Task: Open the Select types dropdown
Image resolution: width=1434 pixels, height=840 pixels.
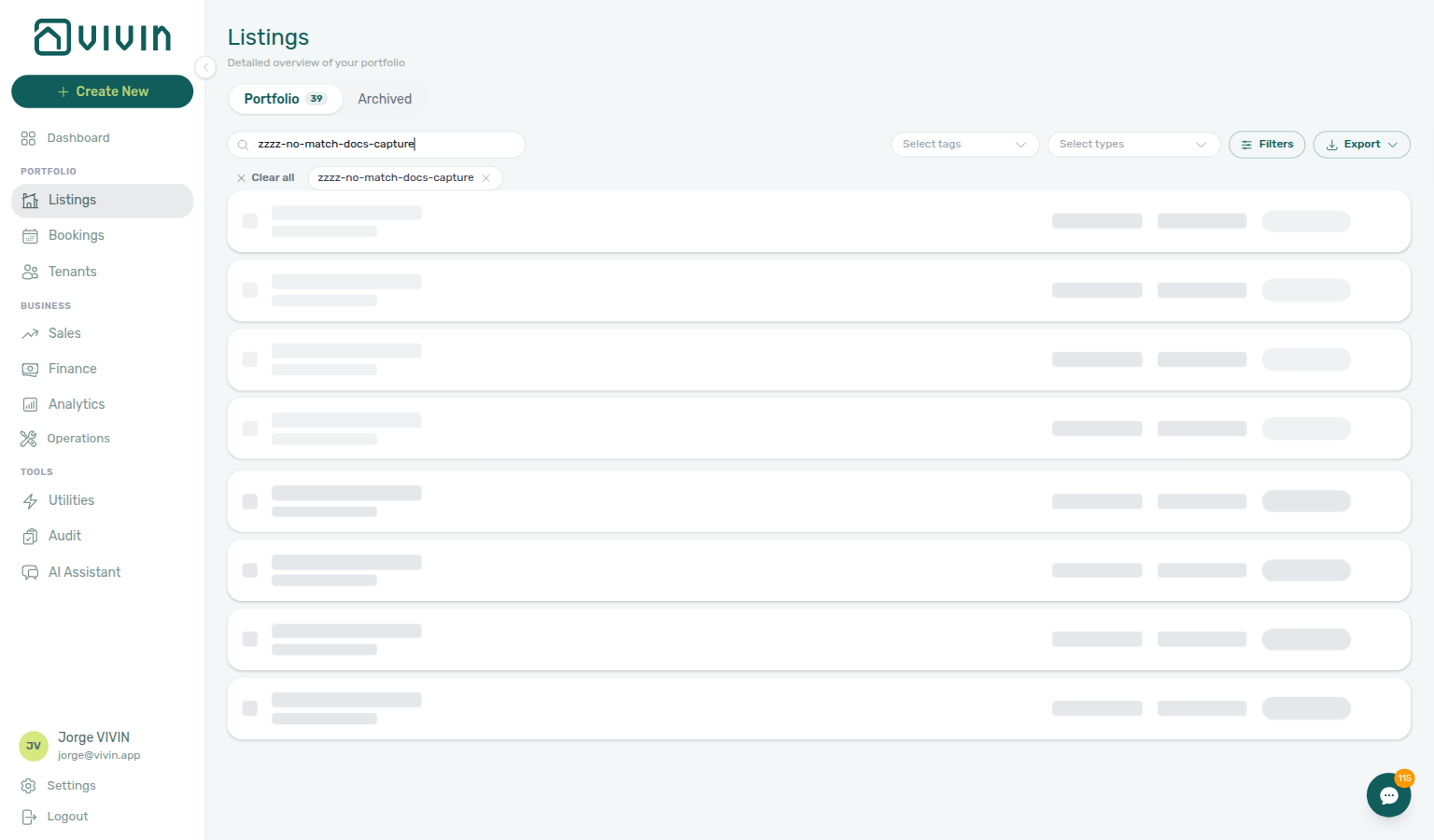Action: 1133,145
